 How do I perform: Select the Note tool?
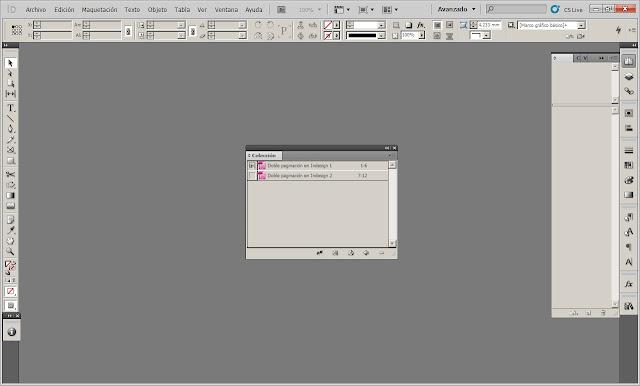[x=11, y=220]
